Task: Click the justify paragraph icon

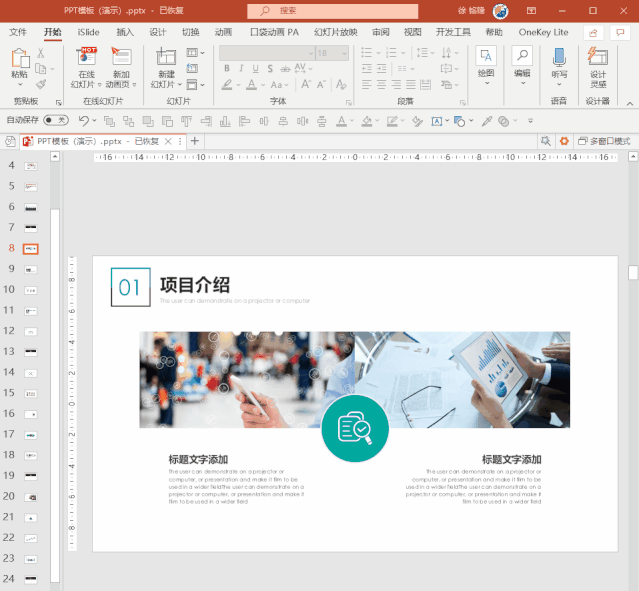Action: tap(411, 85)
